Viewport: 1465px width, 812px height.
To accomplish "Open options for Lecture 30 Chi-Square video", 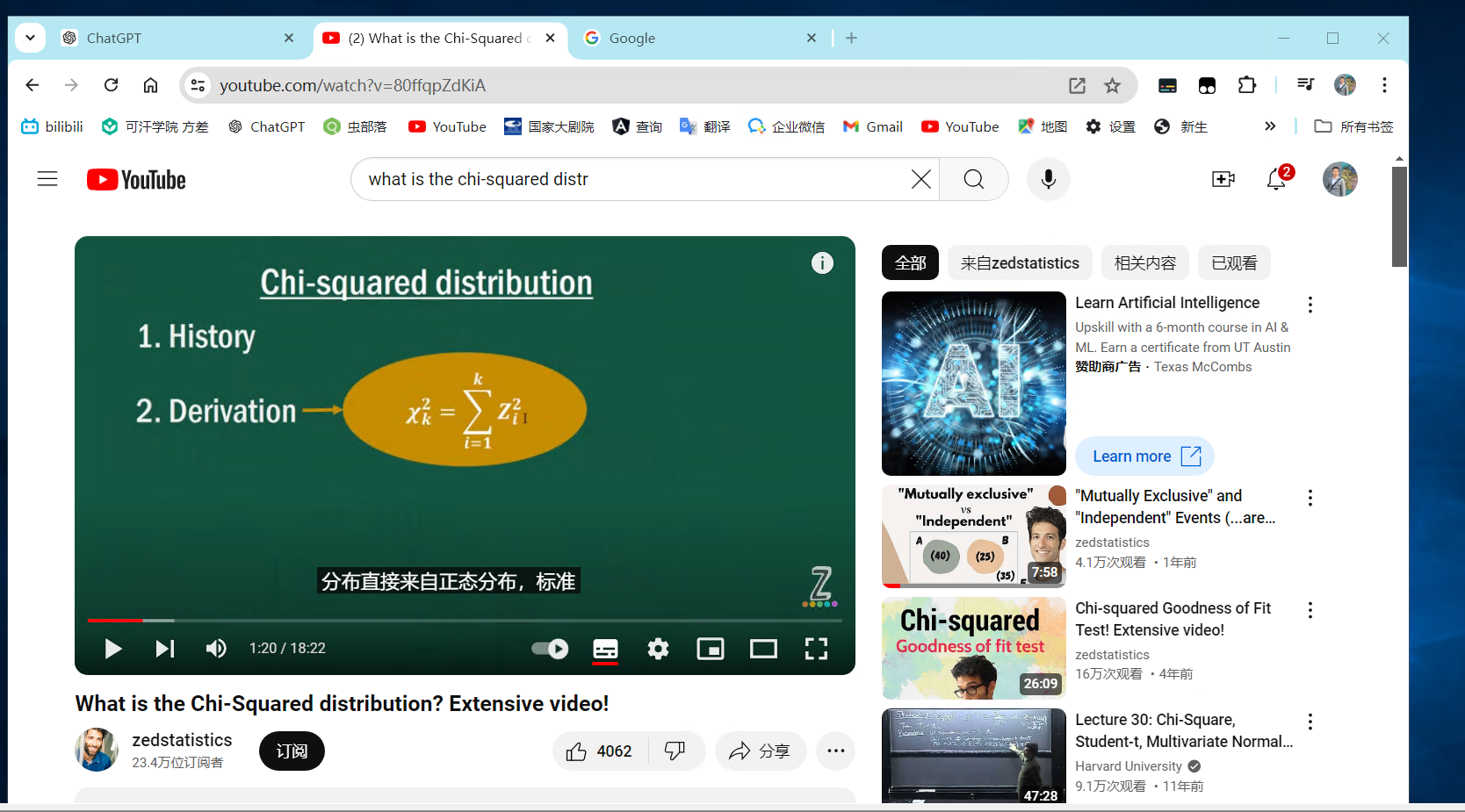I will click(x=1310, y=722).
